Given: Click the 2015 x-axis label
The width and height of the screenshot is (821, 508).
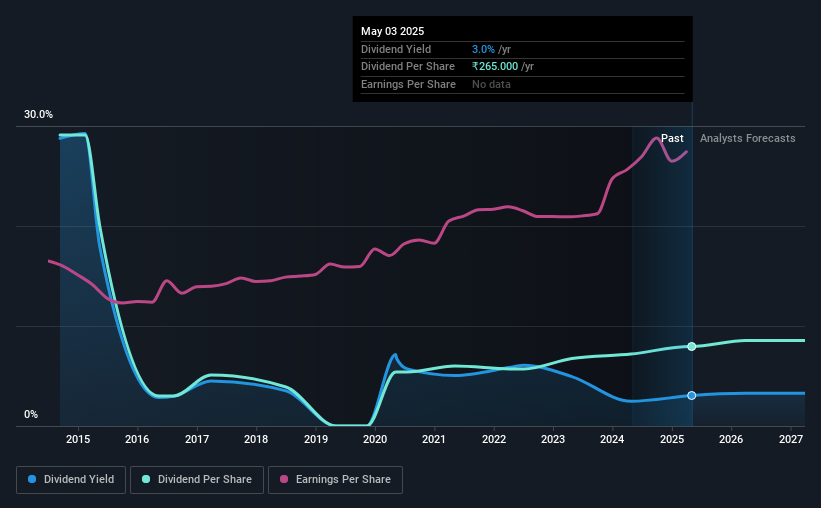Looking at the screenshot, I should tap(78, 439).
